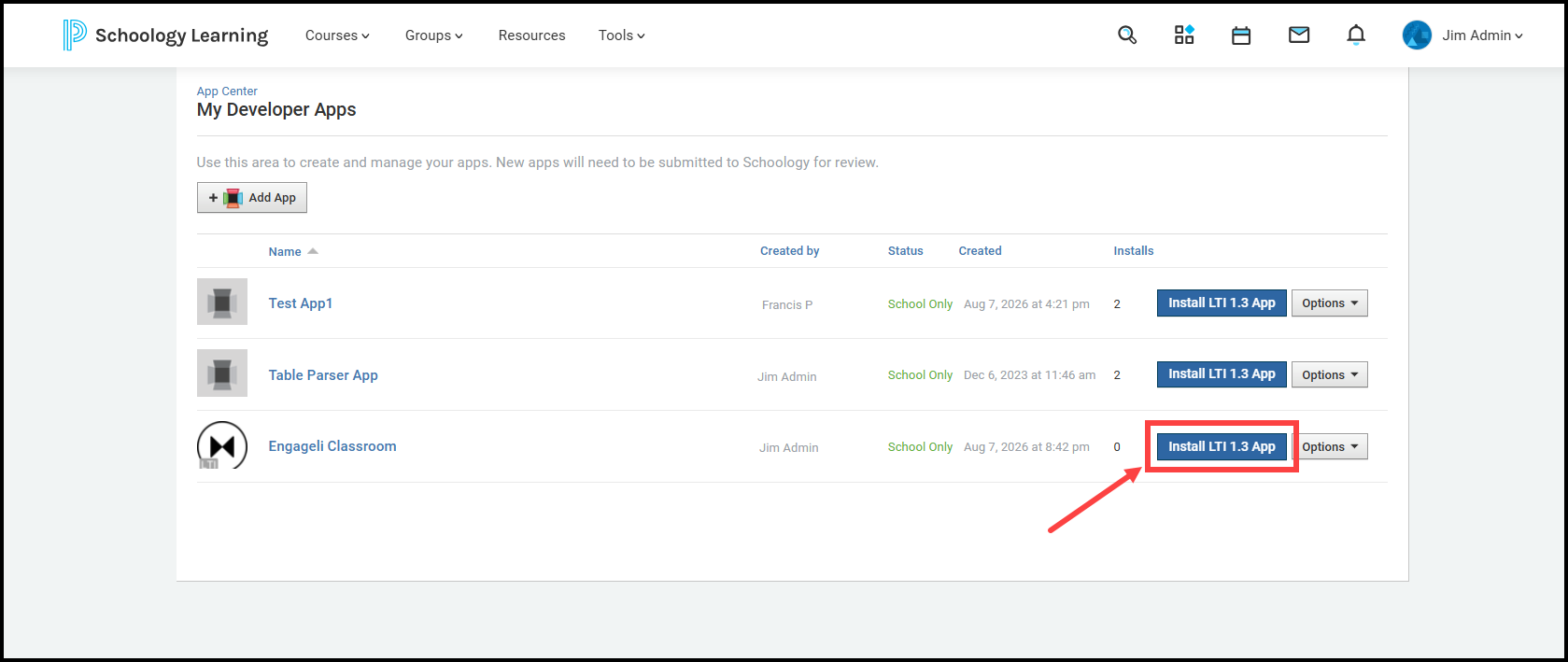The image size is (1568, 662).
Task: Open the Jim Admin account menu
Action: 1463,35
